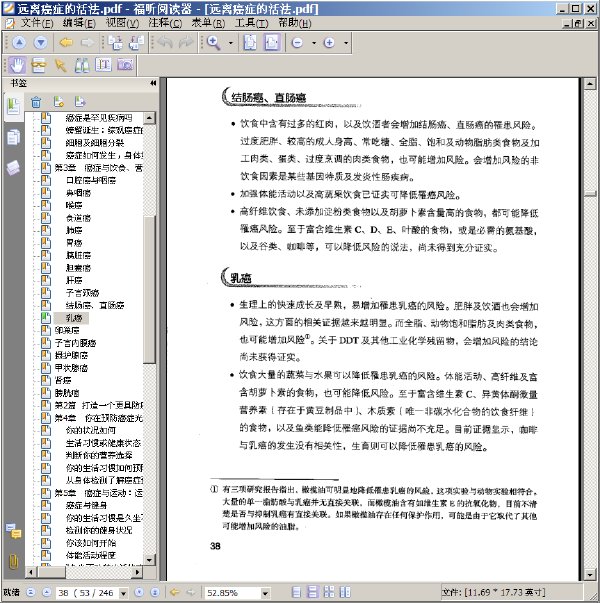This screenshot has width=600, height=603.
Task: Open the zoom out dropdown arrow
Action: [x=314, y=43]
